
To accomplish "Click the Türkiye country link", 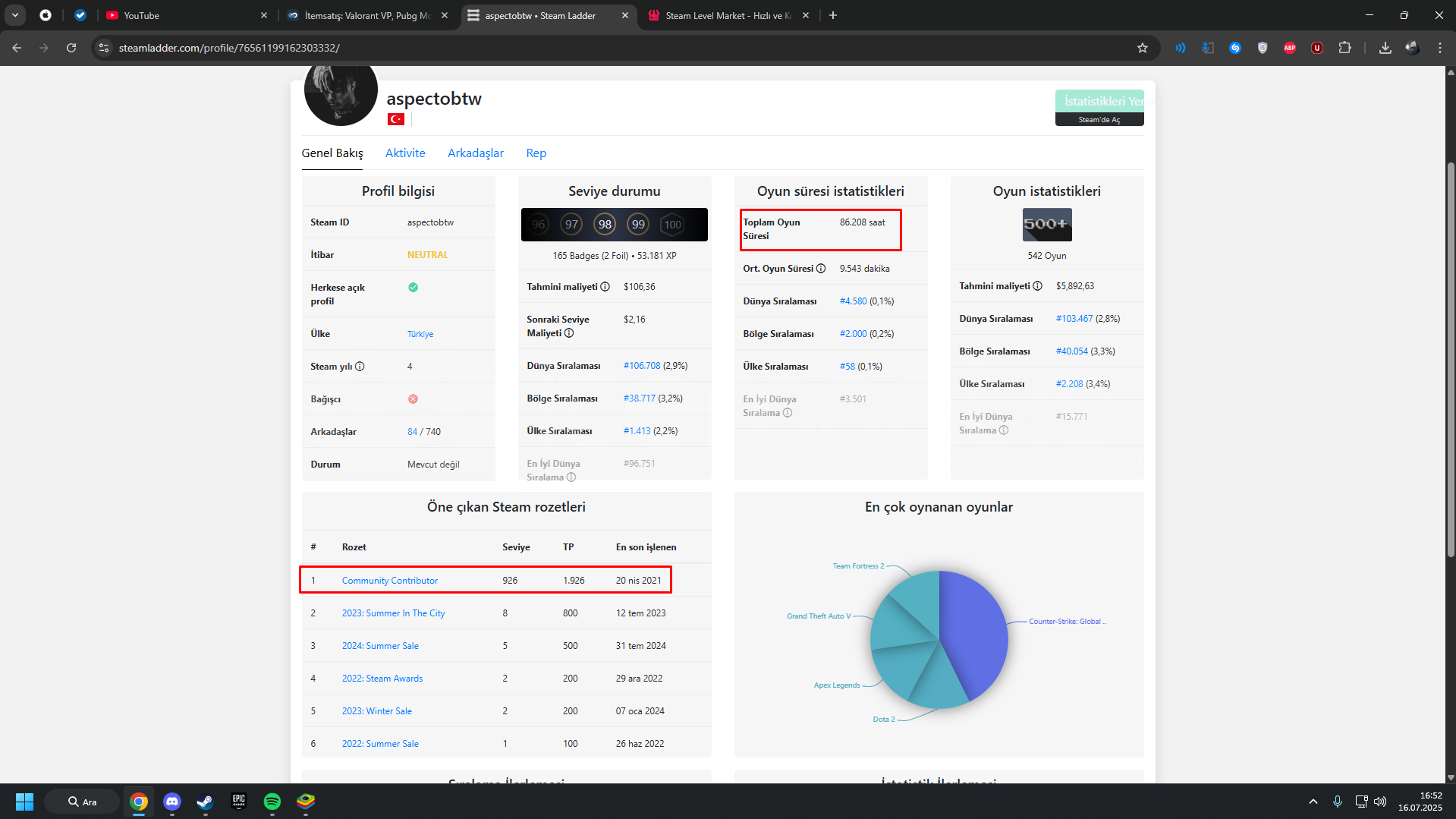I will (420, 334).
